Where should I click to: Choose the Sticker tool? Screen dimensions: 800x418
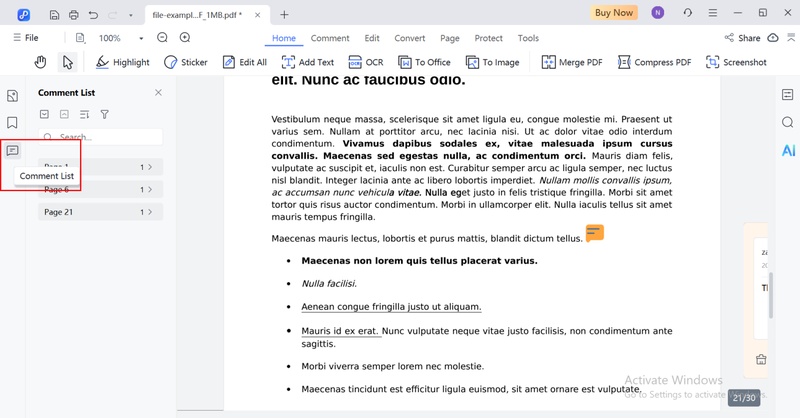point(186,62)
